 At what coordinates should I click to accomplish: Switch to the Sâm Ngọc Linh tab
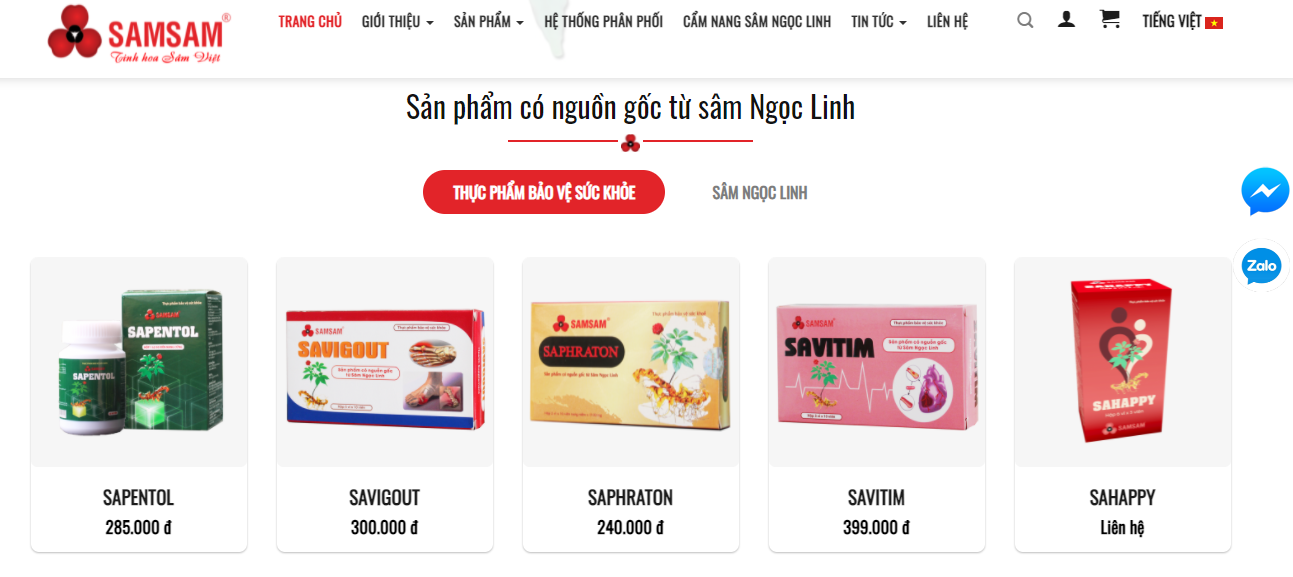[760, 193]
